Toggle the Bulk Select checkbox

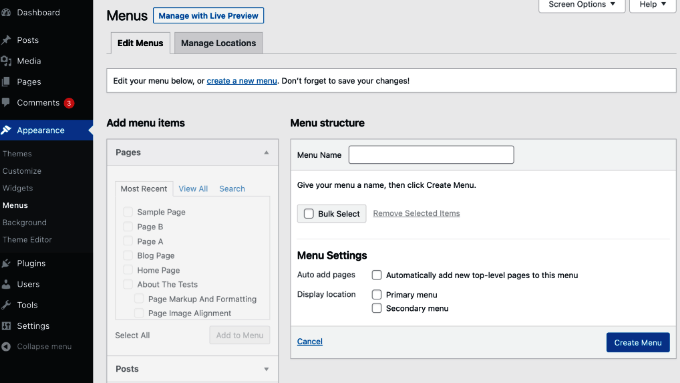309,214
